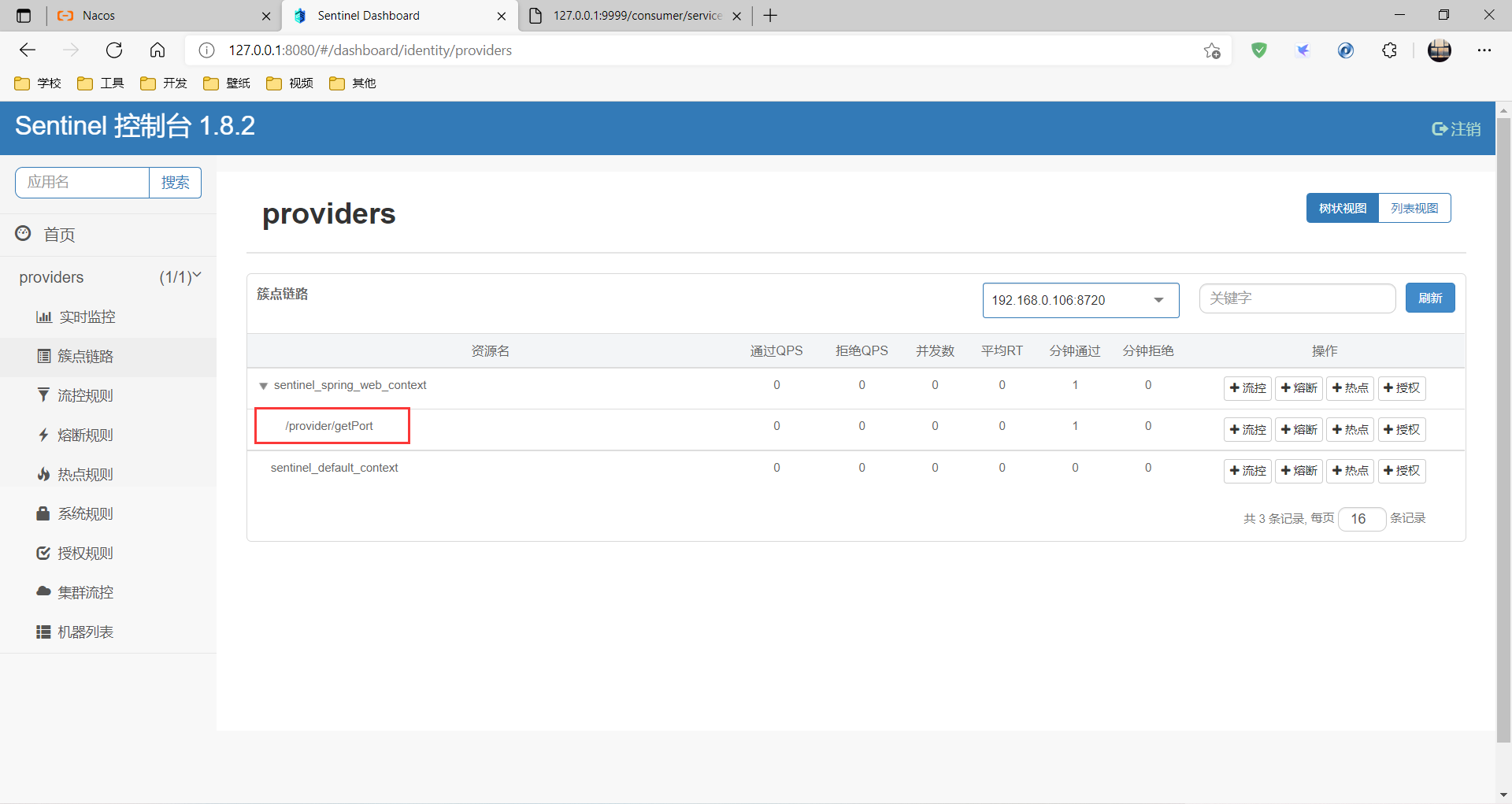1512x804 pixels.
Task: Open the 其他 bookmarks folder
Action: click(x=353, y=83)
